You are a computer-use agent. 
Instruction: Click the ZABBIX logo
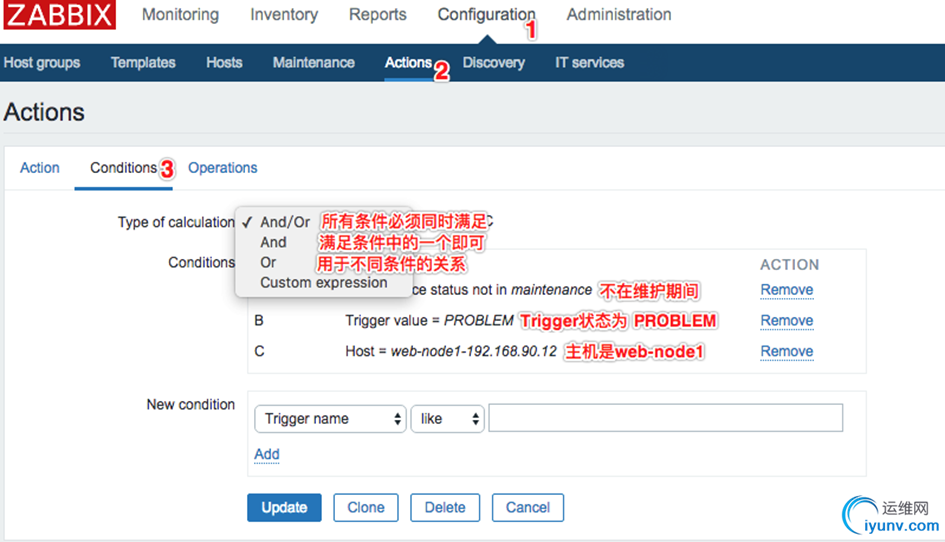pos(59,14)
